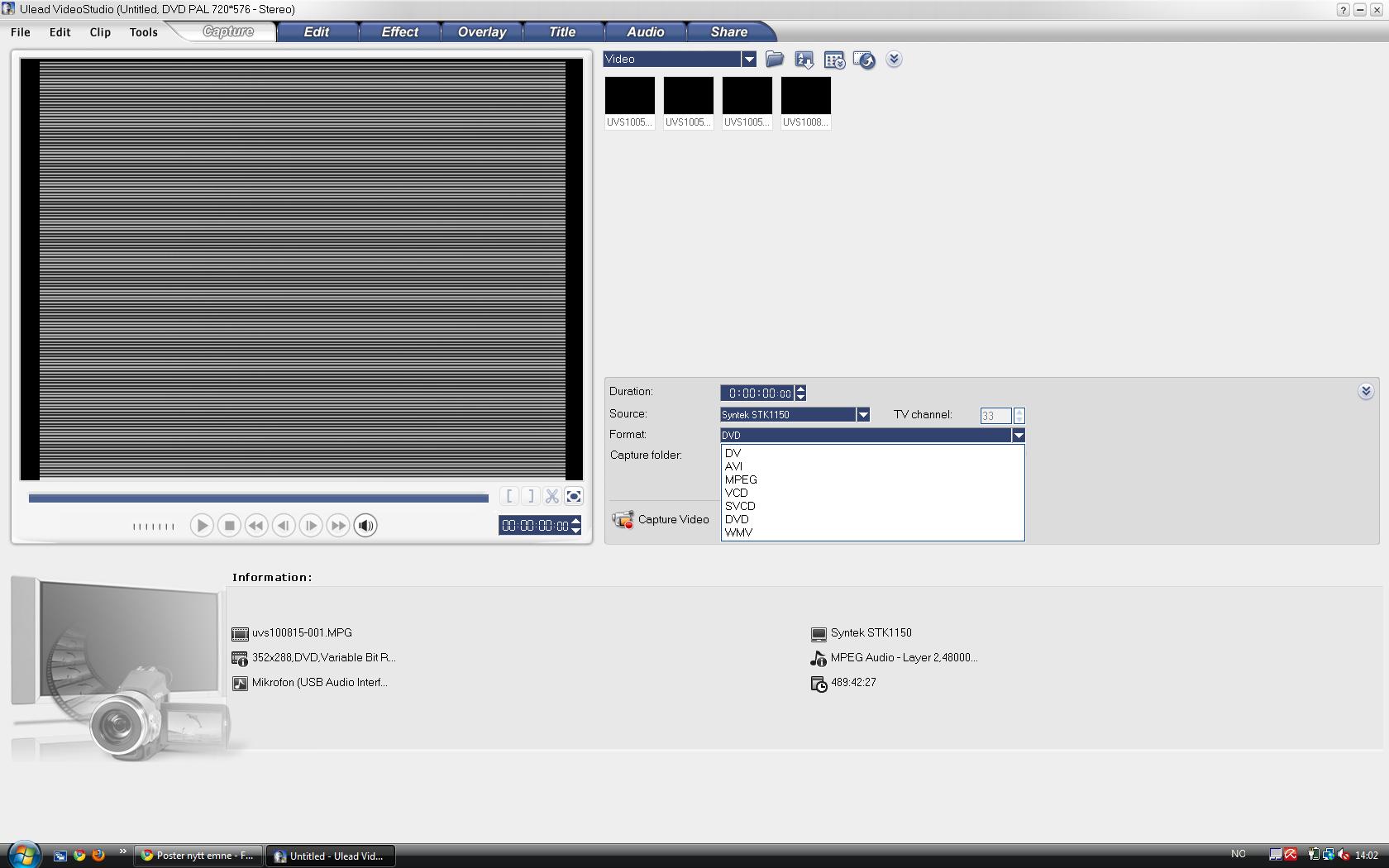The width and height of the screenshot is (1389, 868).
Task: Click the Duration timecode field
Action: click(x=757, y=393)
